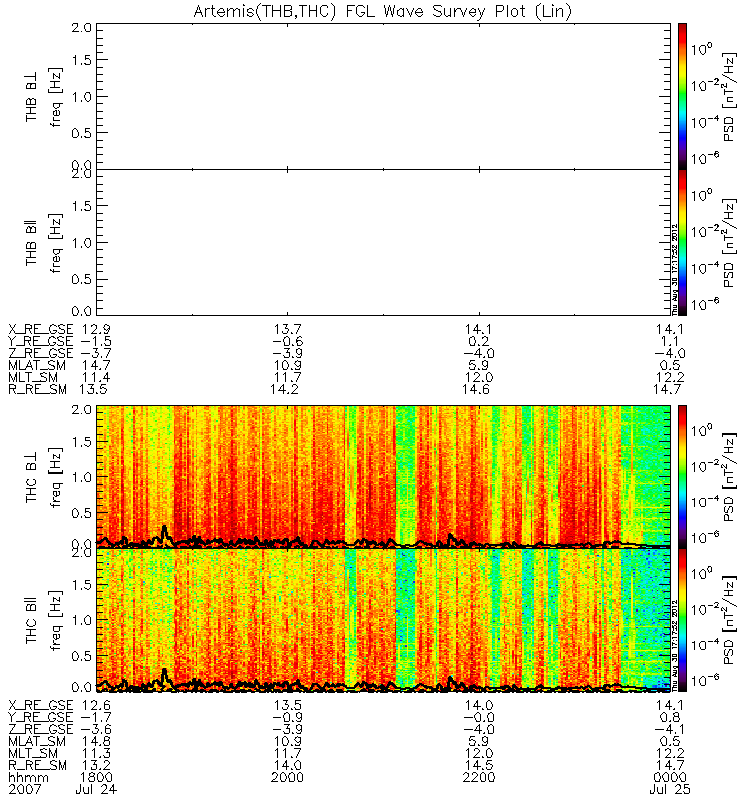The height and width of the screenshot is (800, 750).
Task: Click the date label 'Jul 24'
Action: [96, 789]
